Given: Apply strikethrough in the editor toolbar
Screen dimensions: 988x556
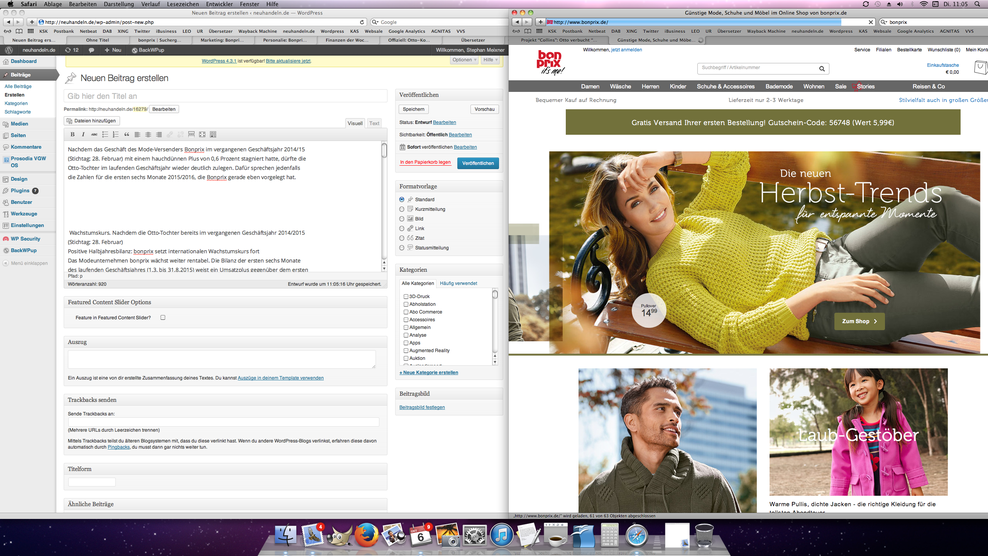Looking at the screenshot, I should pos(94,134).
